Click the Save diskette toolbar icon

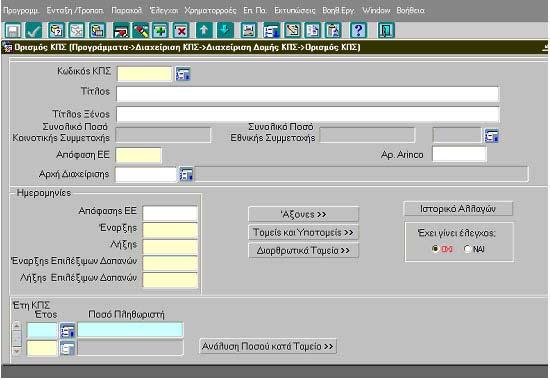(13, 31)
